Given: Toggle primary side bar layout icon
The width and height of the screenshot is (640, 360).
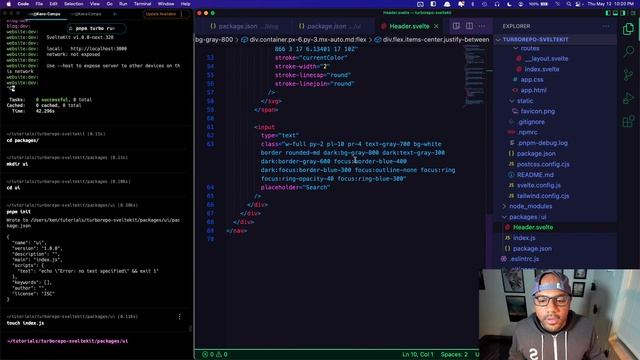Looking at the screenshot, I should 608,13.
